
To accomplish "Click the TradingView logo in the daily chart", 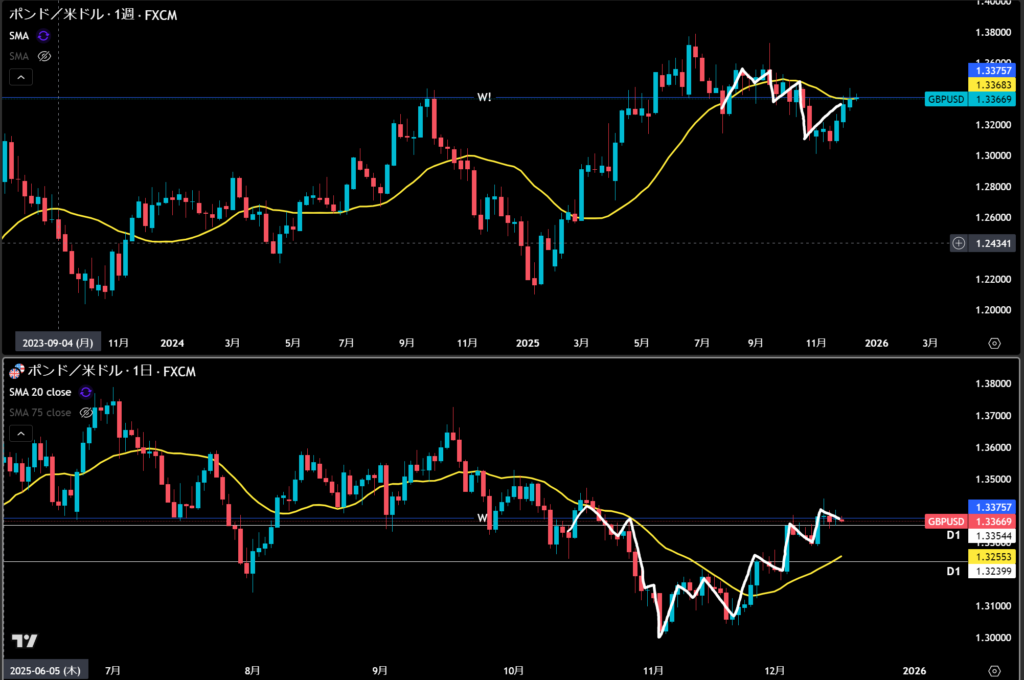I will [25, 641].
